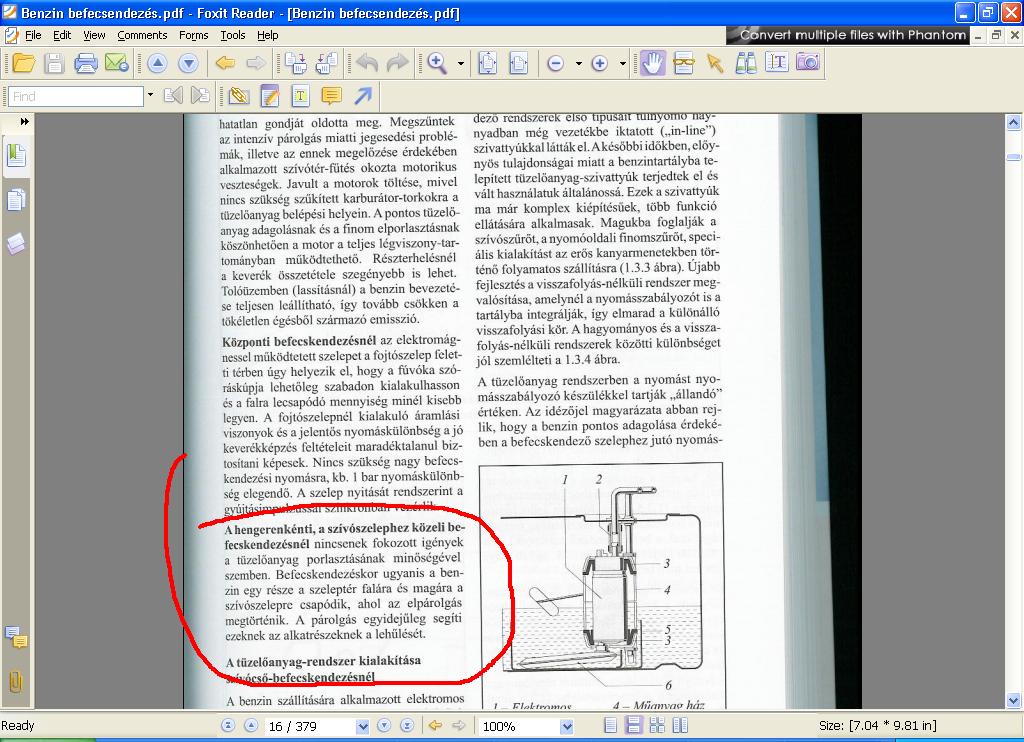Viewport: 1024px width, 742px height.
Task: Open the View menu
Action: (94, 35)
